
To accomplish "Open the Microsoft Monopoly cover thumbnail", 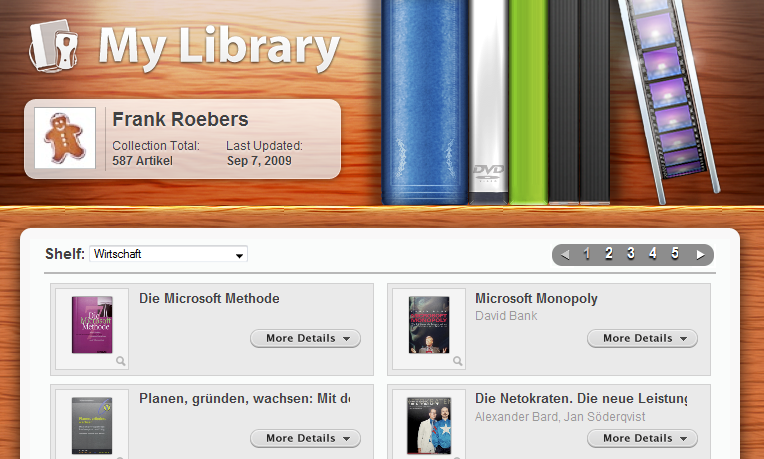I will click(x=429, y=325).
